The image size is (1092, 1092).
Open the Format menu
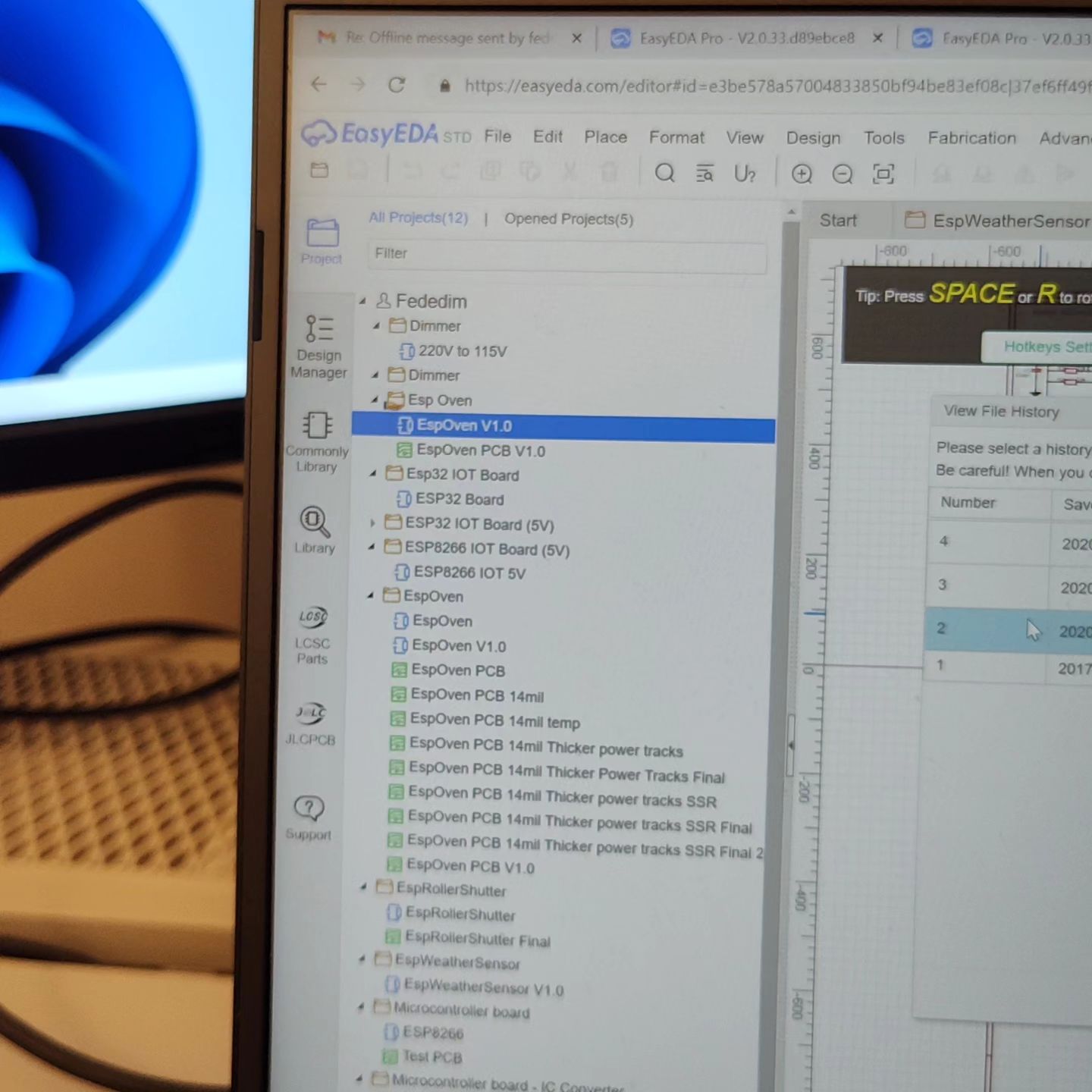coord(676,137)
